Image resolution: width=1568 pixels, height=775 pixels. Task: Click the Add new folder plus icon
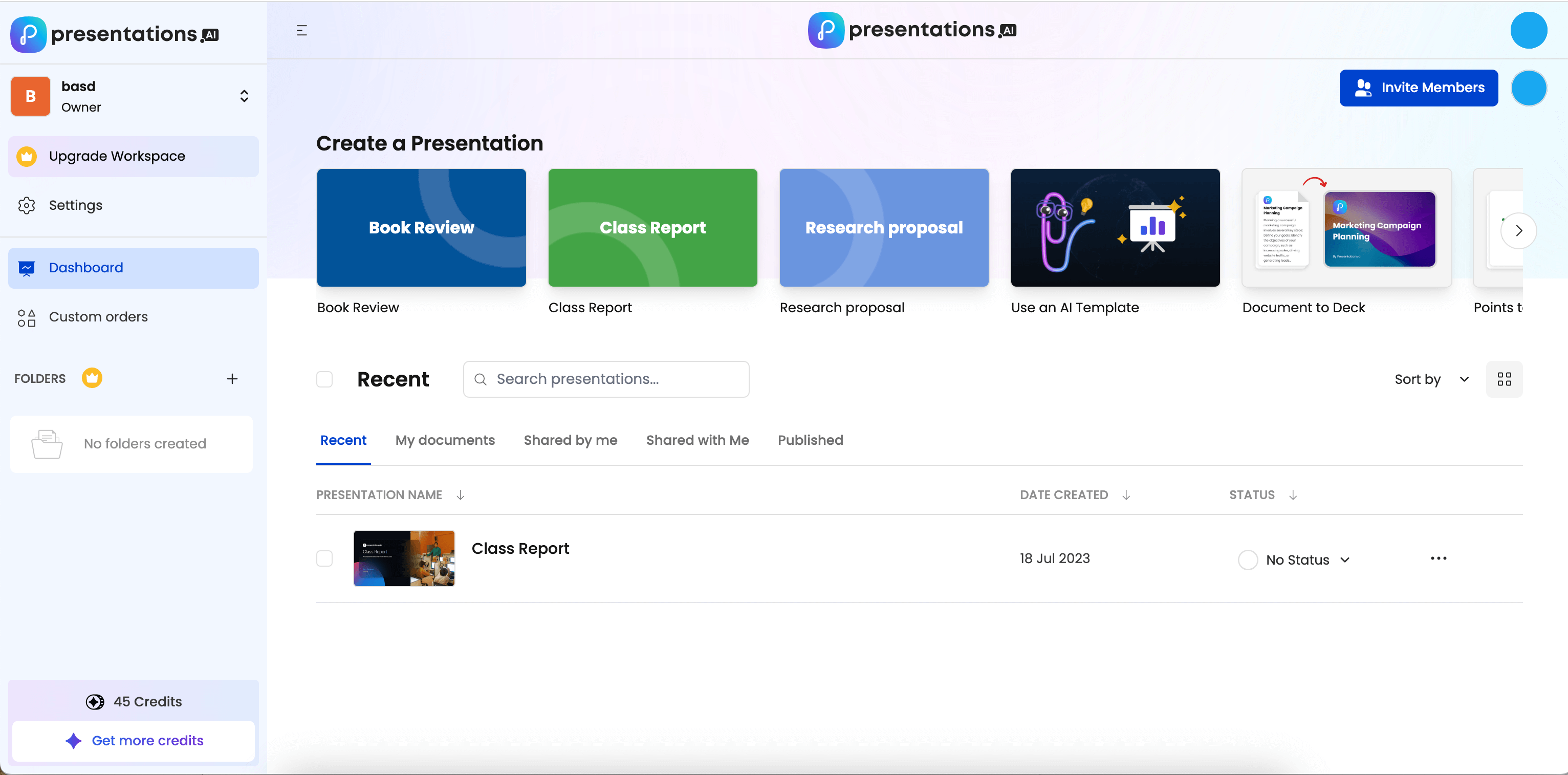[x=232, y=378]
